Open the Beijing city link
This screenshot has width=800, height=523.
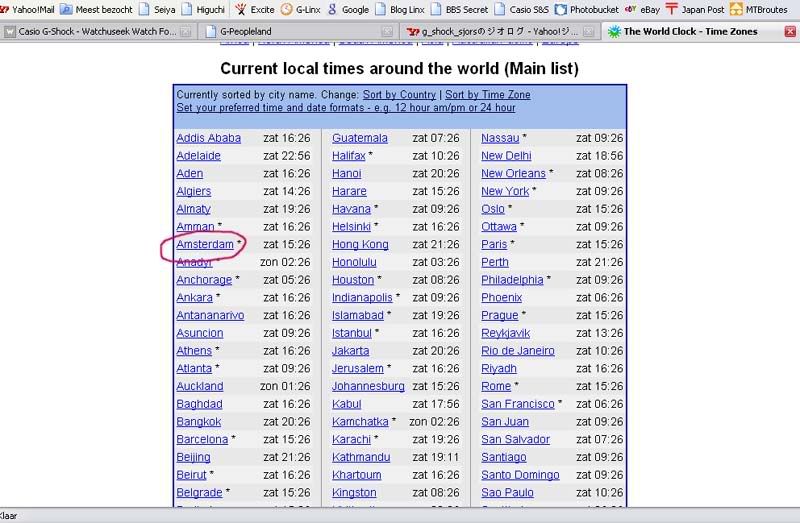click(193, 457)
